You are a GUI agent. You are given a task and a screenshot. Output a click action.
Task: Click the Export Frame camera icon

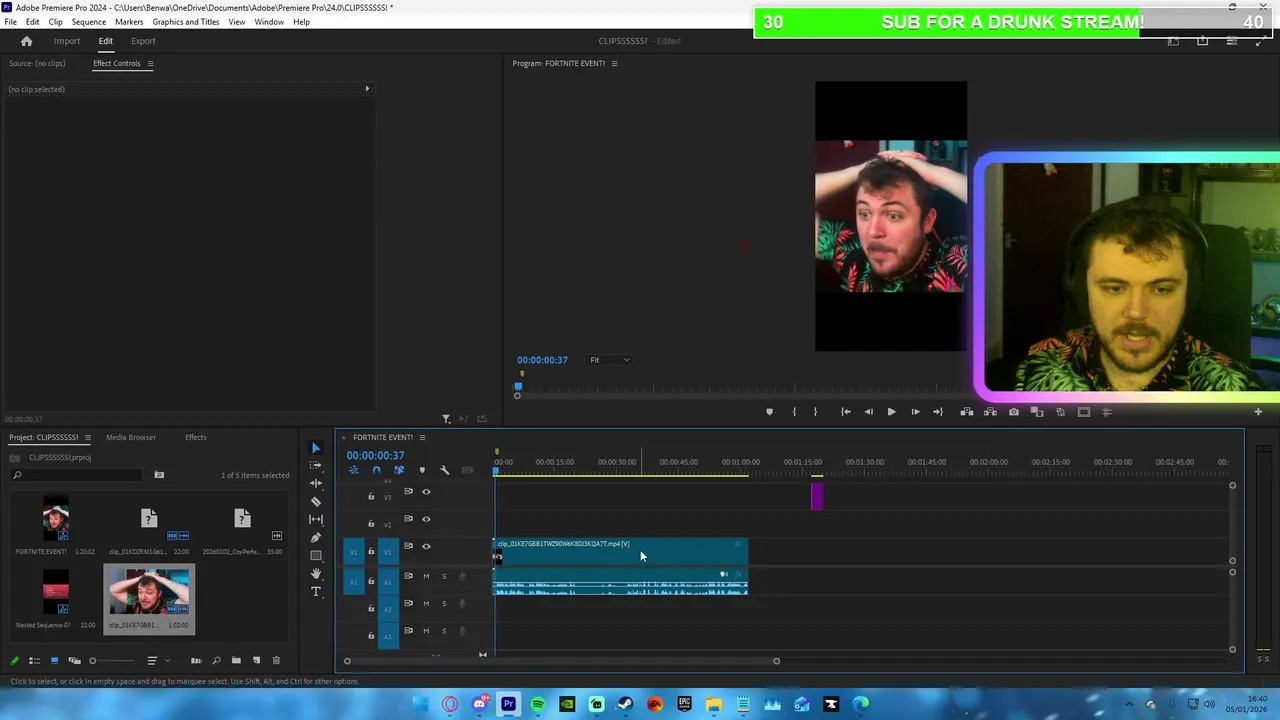[x=1013, y=412]
